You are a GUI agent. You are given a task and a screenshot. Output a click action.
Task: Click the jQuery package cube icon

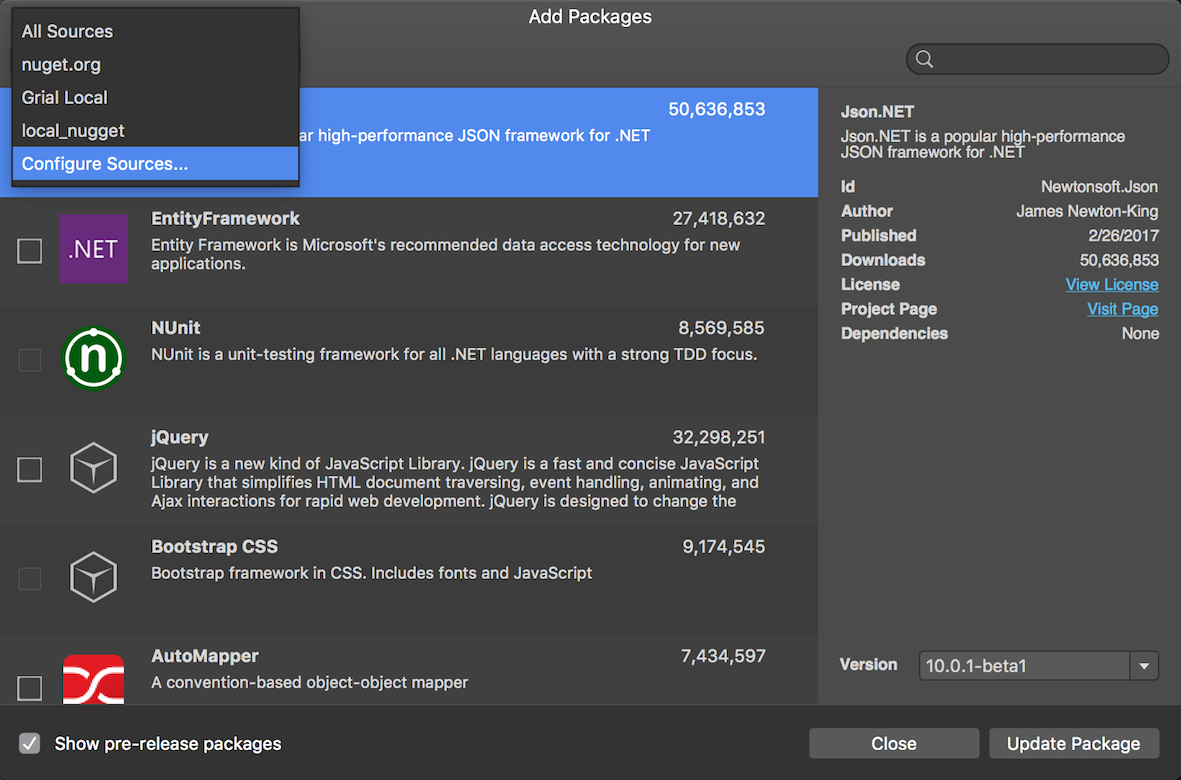click(93, 467)
